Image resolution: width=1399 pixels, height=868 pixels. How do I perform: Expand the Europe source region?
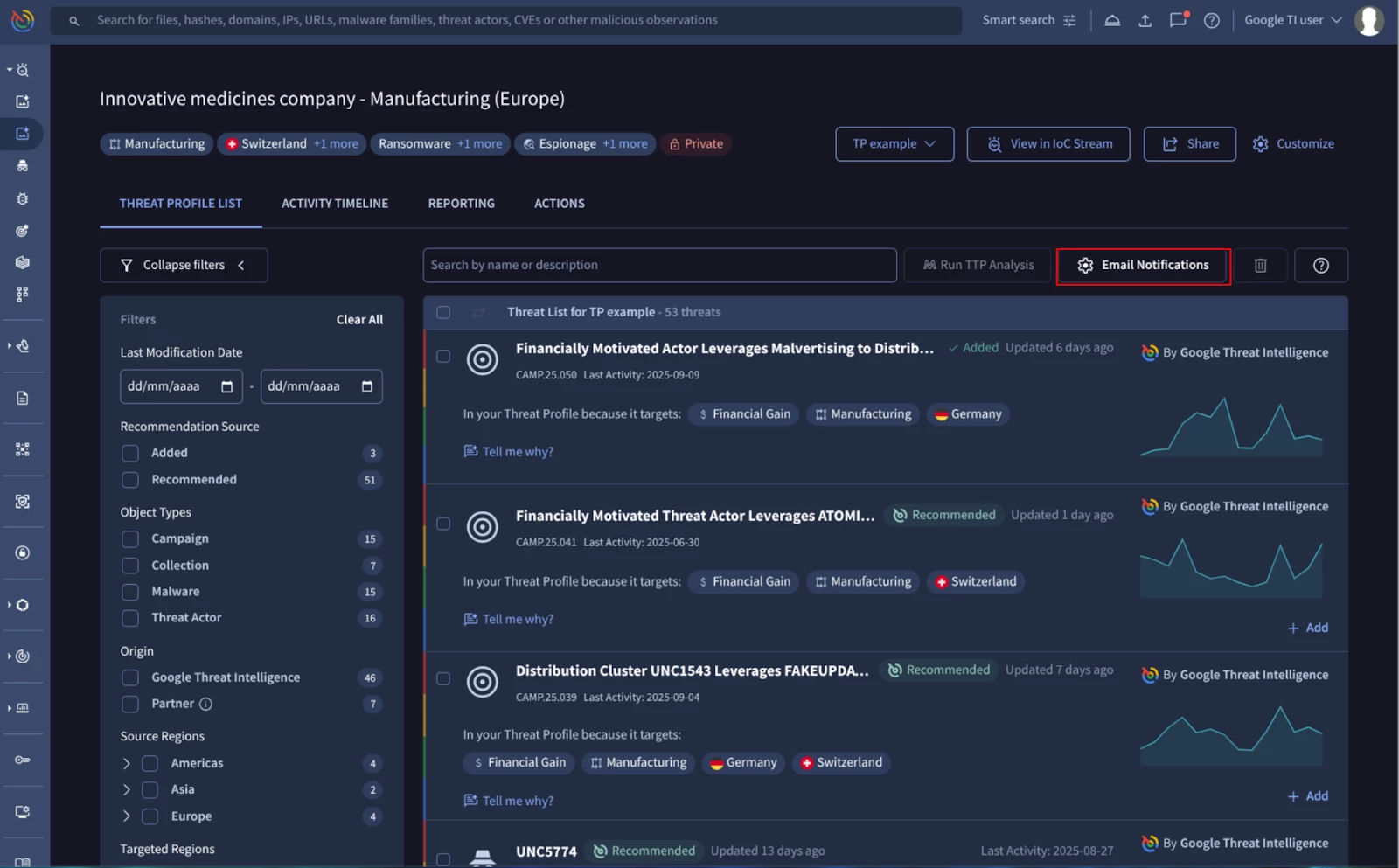[127, 816]
